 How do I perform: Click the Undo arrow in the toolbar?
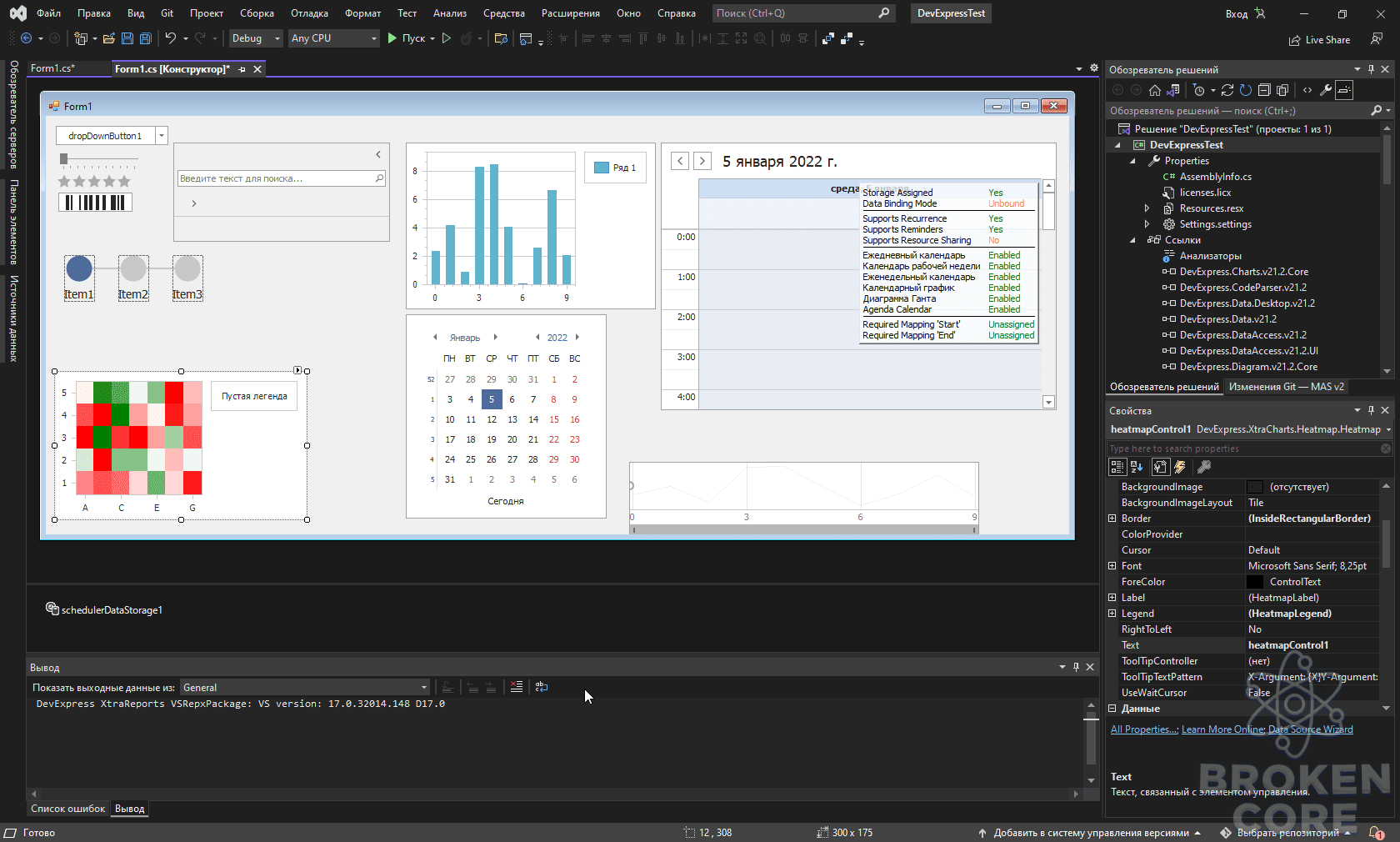170,38
